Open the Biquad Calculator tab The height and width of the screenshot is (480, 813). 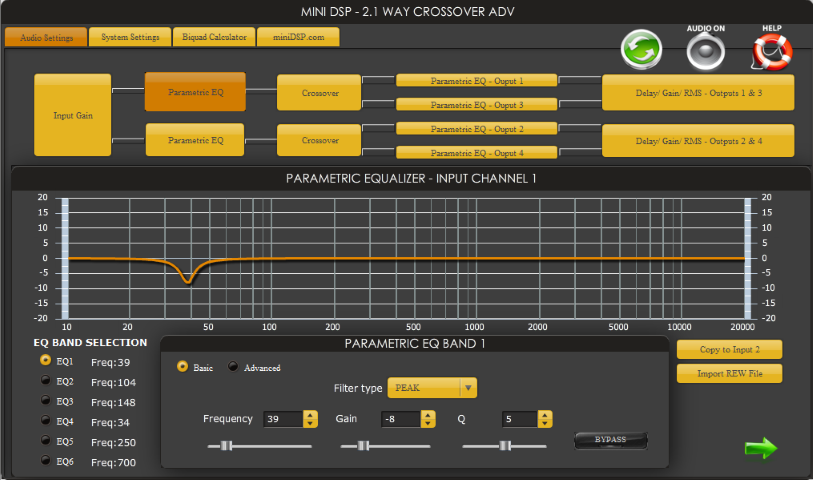click(x=214, y=37)
